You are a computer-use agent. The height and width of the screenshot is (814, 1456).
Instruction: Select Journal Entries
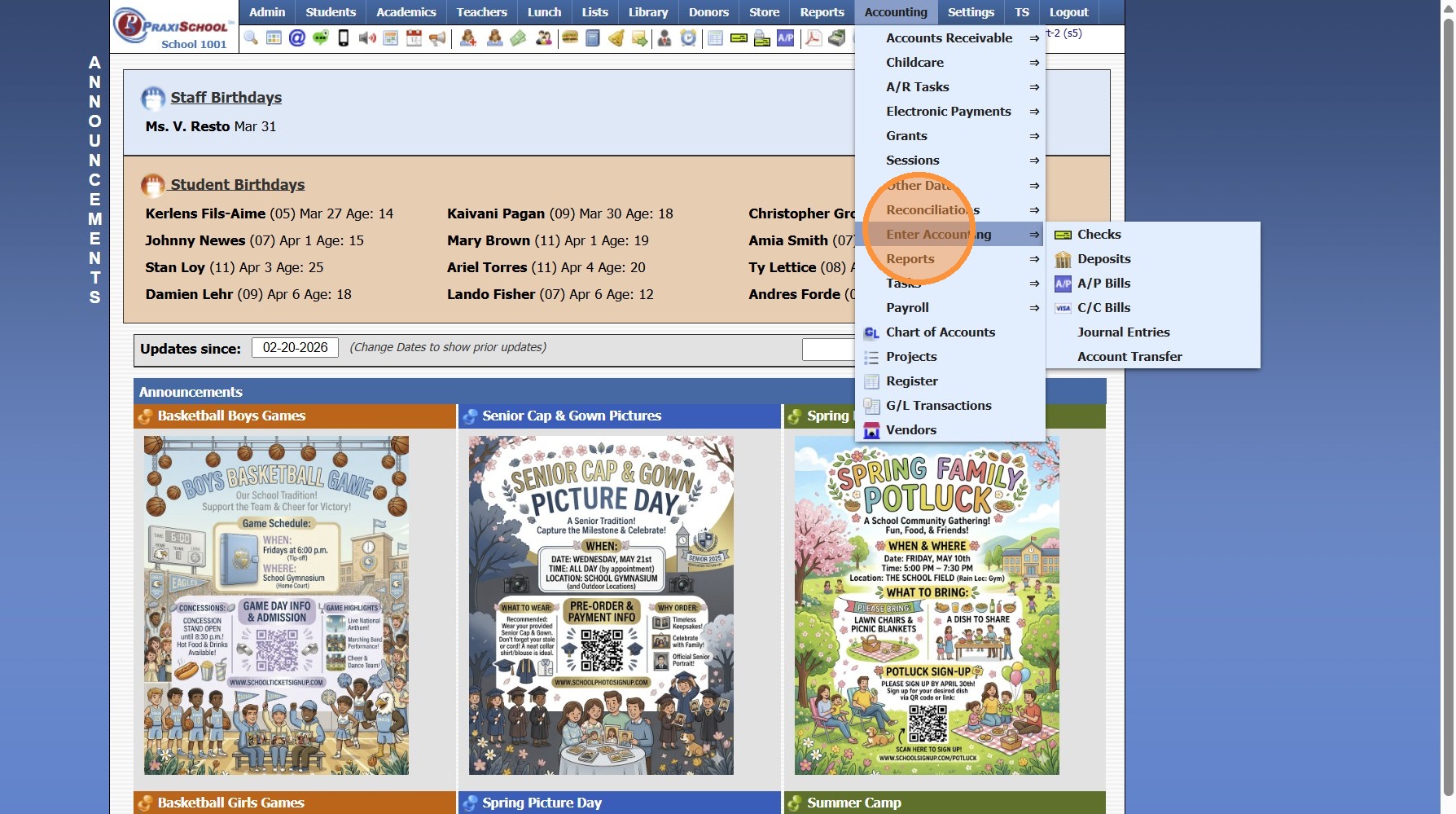coord(1153,332)
